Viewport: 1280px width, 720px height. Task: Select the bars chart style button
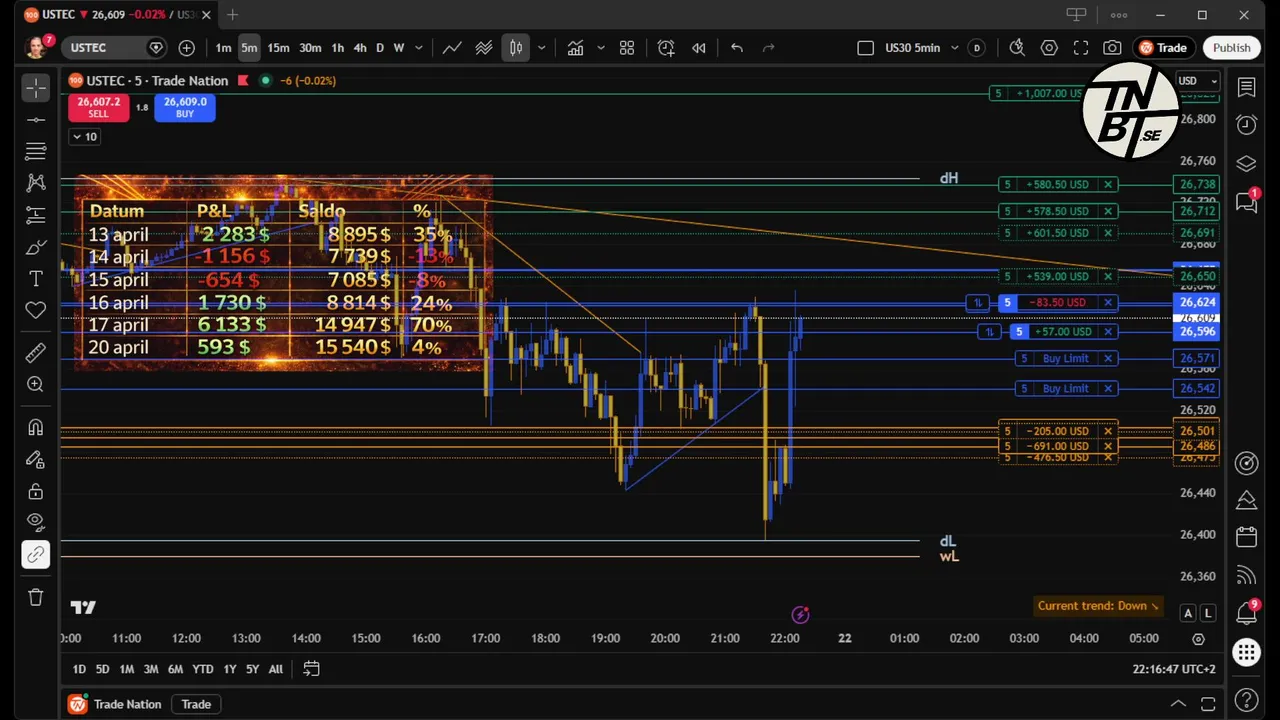(516, 48)
